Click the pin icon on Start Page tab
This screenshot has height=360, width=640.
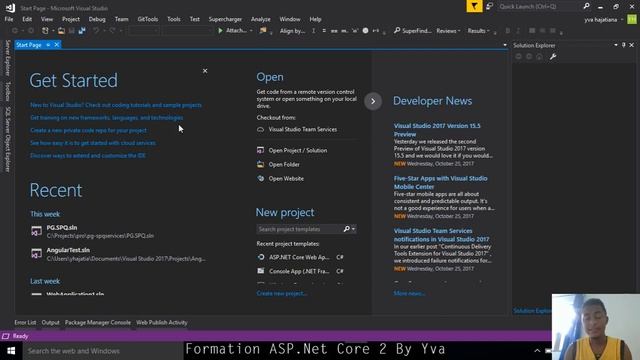(x=48, y=45)
